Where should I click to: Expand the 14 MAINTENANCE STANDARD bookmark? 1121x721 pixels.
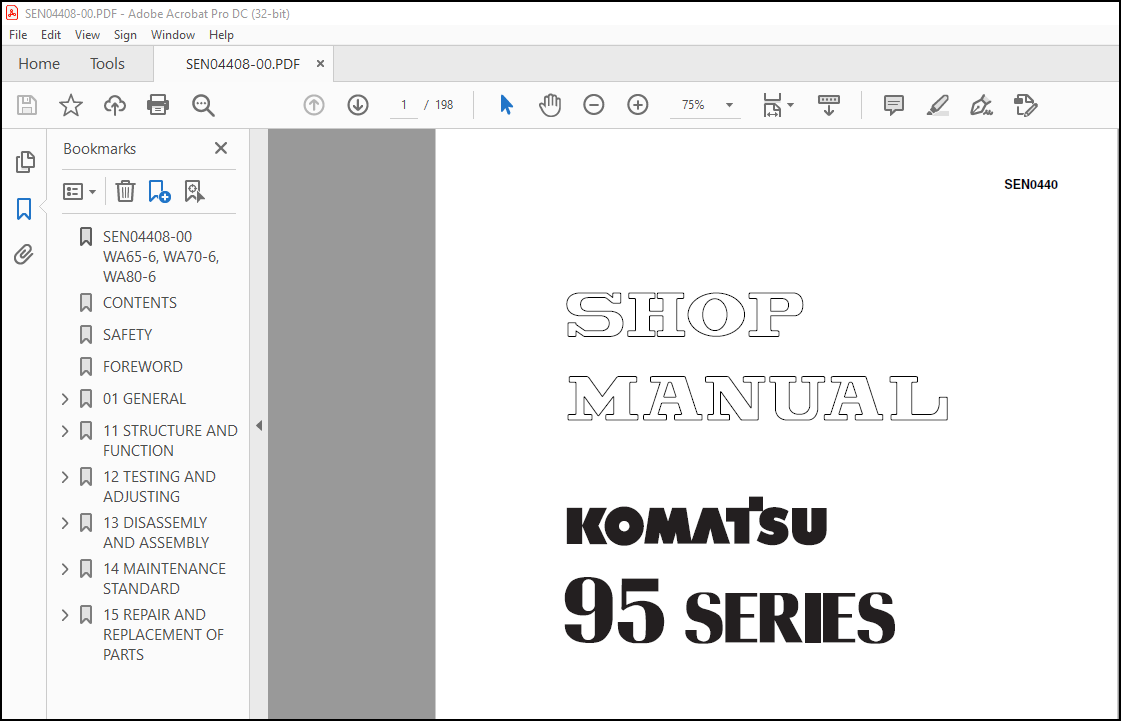(65, 569)
